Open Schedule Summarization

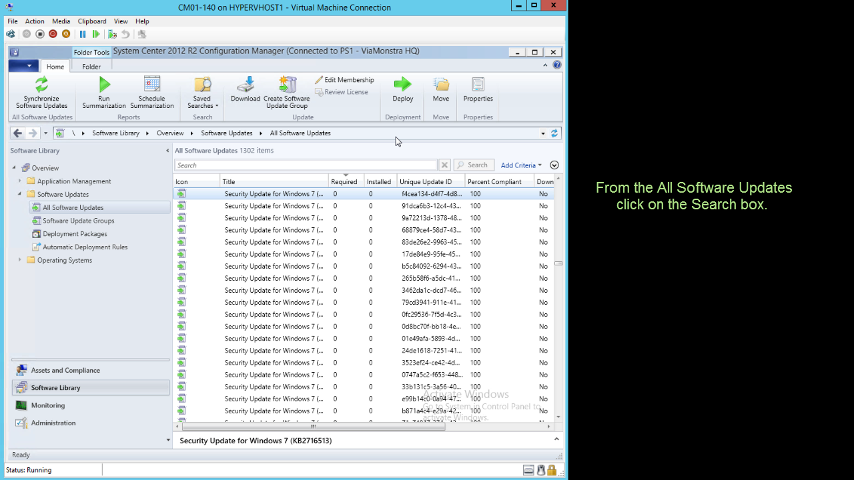152,86
